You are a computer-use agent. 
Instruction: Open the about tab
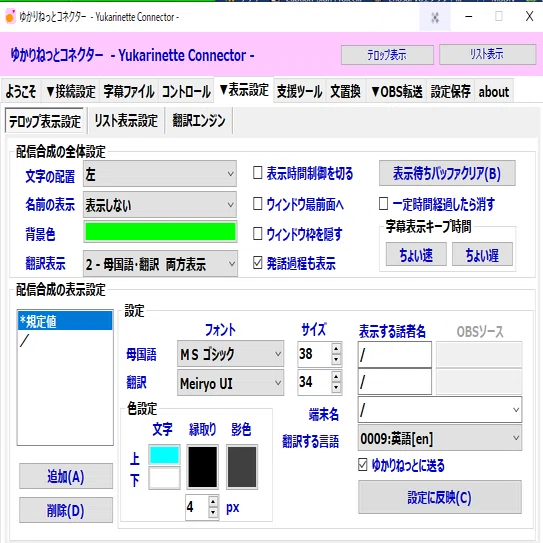click(493, 91)
